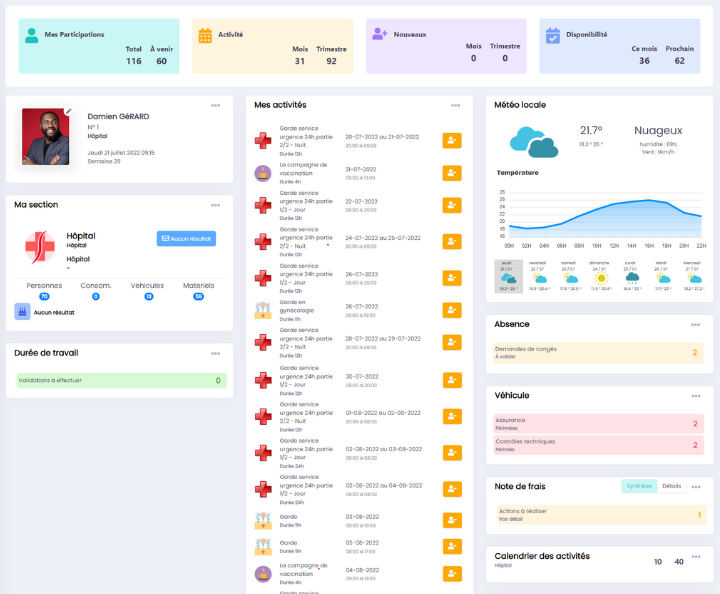The image size is (720, 594).
Task: Click the Activité calendar icon
Action: click(205, 35)
